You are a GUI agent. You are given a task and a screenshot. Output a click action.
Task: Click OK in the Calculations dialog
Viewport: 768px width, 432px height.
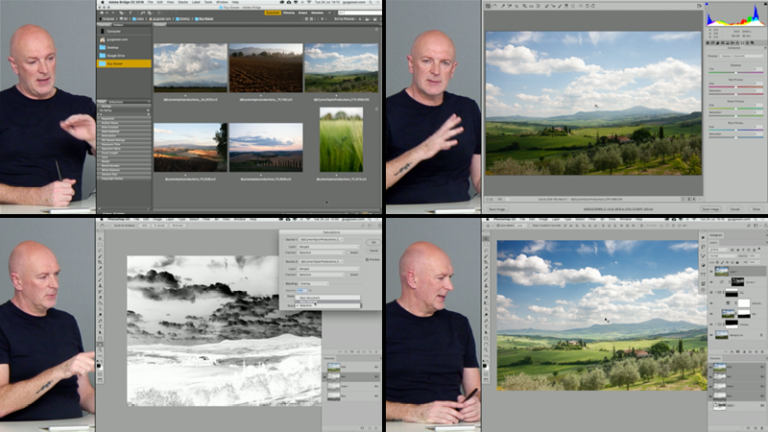point(373,241)
